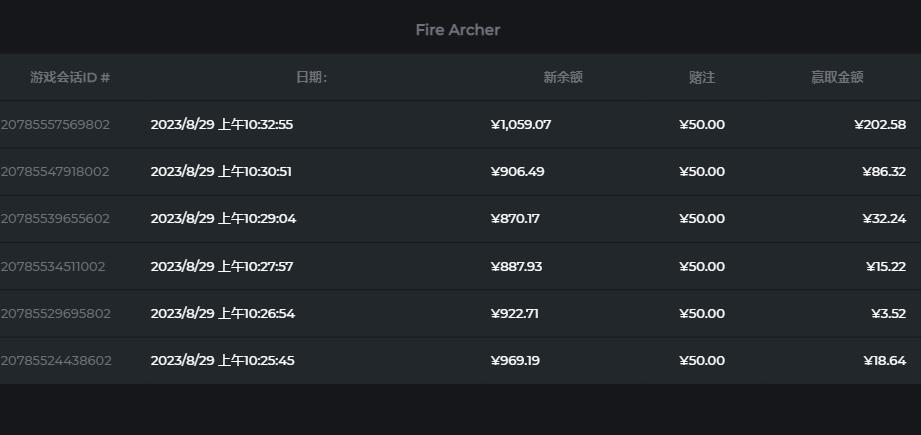Click the ¥906.49 balance value
Image resolution: width=921 pixels, height=435 pixels.
click(518, 172)
